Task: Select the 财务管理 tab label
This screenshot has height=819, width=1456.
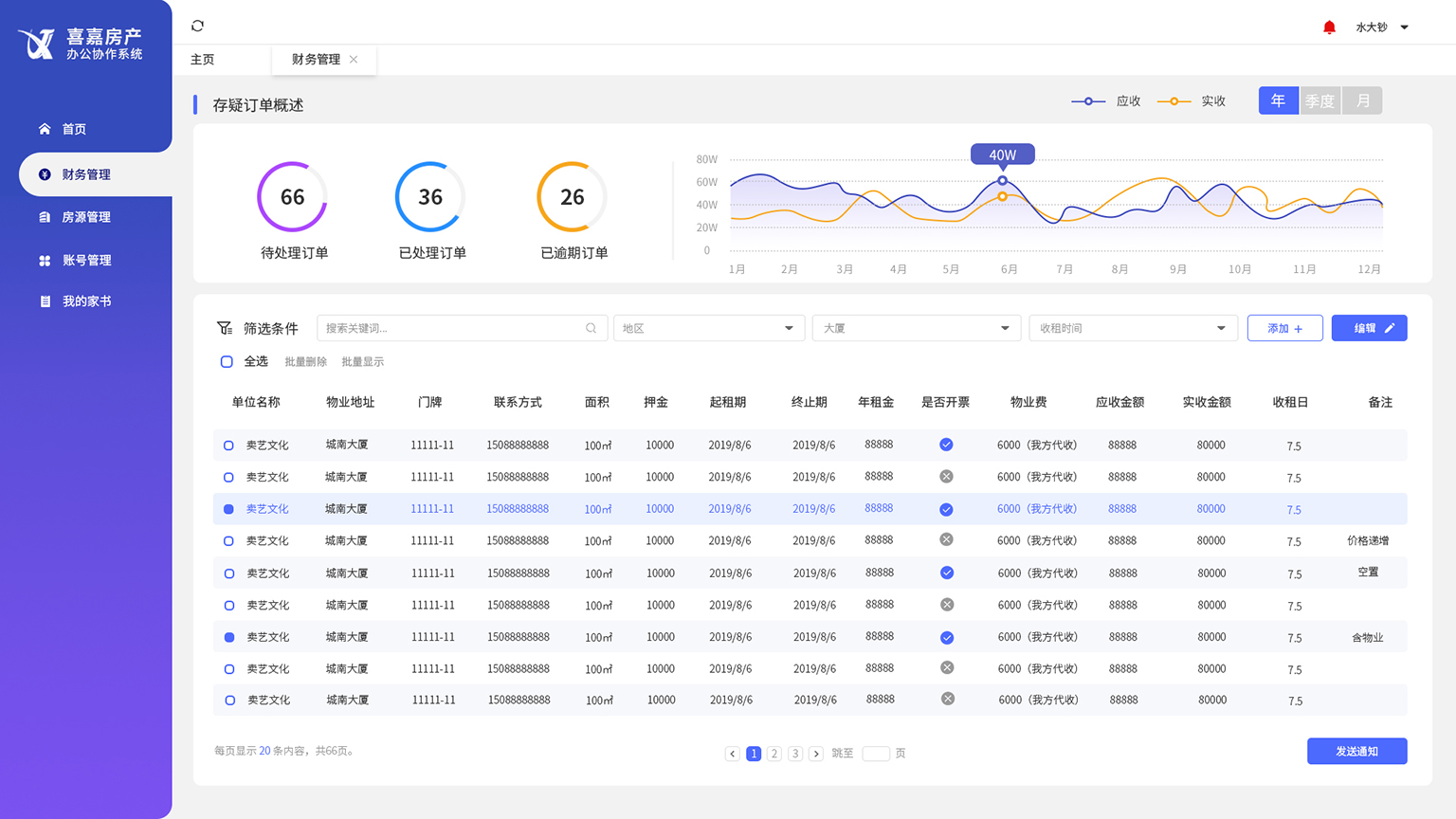Action: (316, 59)
